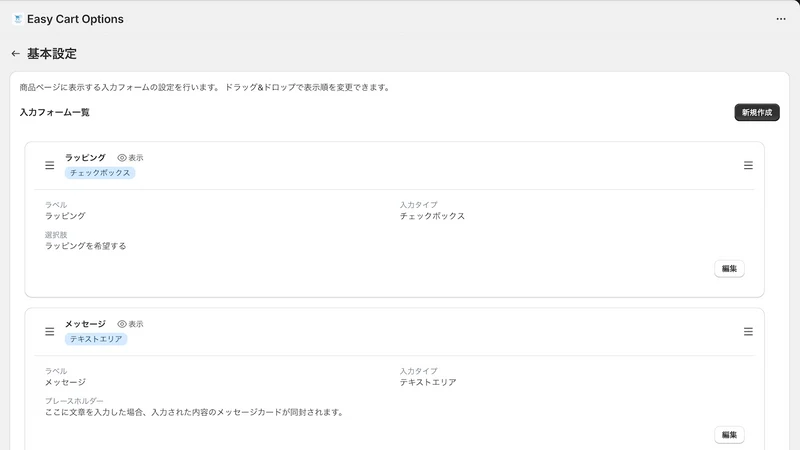The image size is (800, 450).
Task: Click the ラベル value メッセージ in details
Action: click(x=65, y=382)
